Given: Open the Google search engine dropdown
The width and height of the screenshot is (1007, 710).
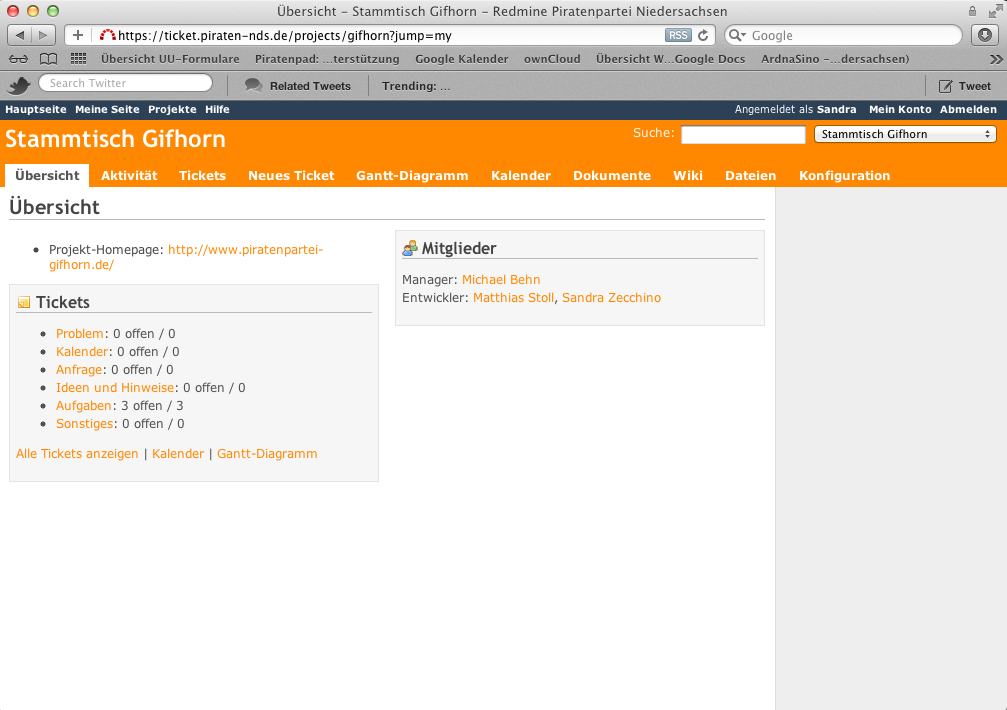Looking at the screenshot, I should click(737, 35).
